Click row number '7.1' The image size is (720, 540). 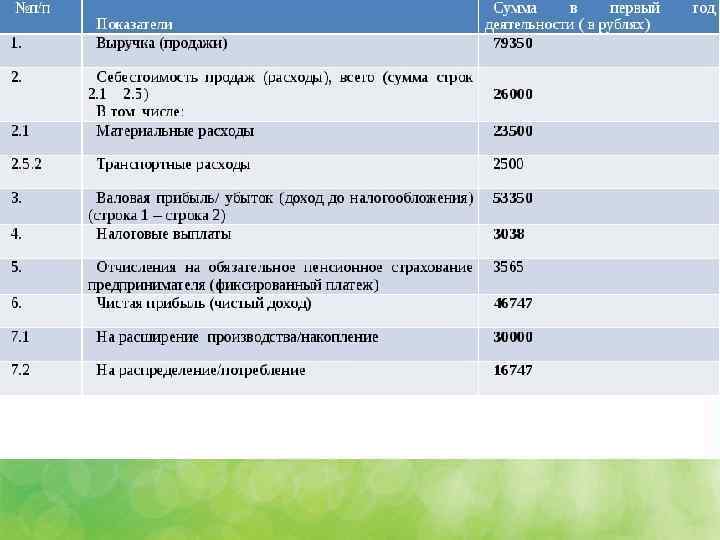pyautogui.click(x=20, y=337)
